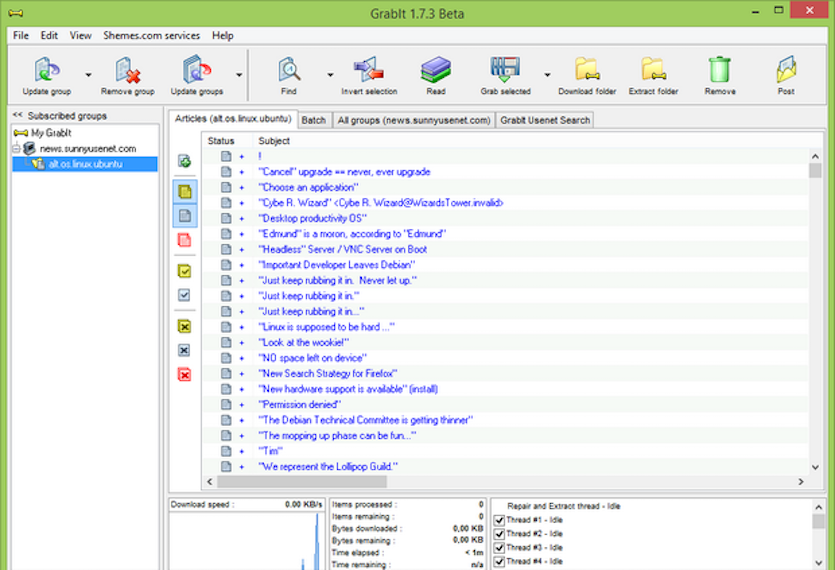Click the page icon of "Permission denied" row
Screen dimensions: 835x570
226,404
